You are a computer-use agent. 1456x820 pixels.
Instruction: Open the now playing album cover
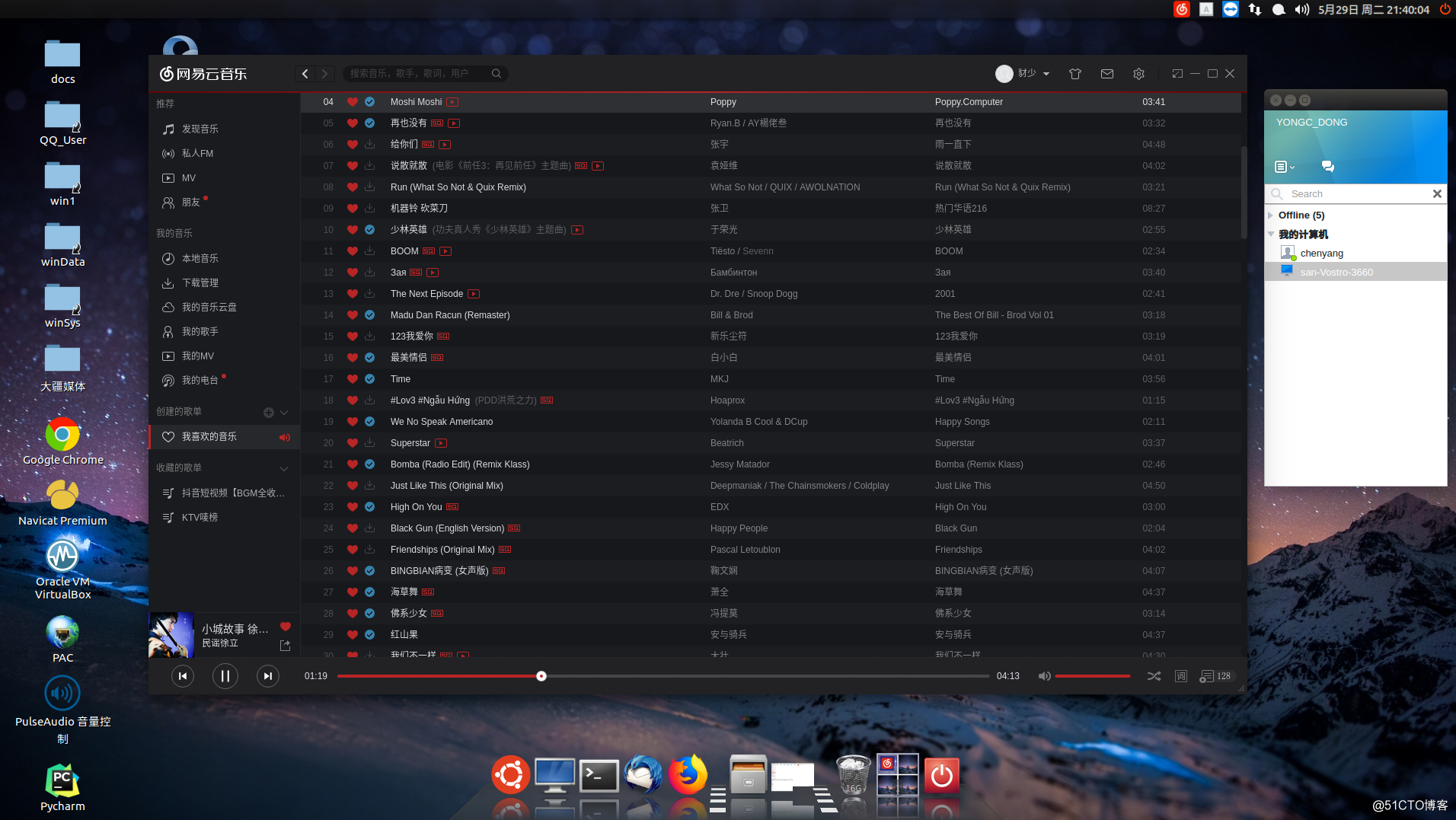pyautogui.click(x=171, y=635)
